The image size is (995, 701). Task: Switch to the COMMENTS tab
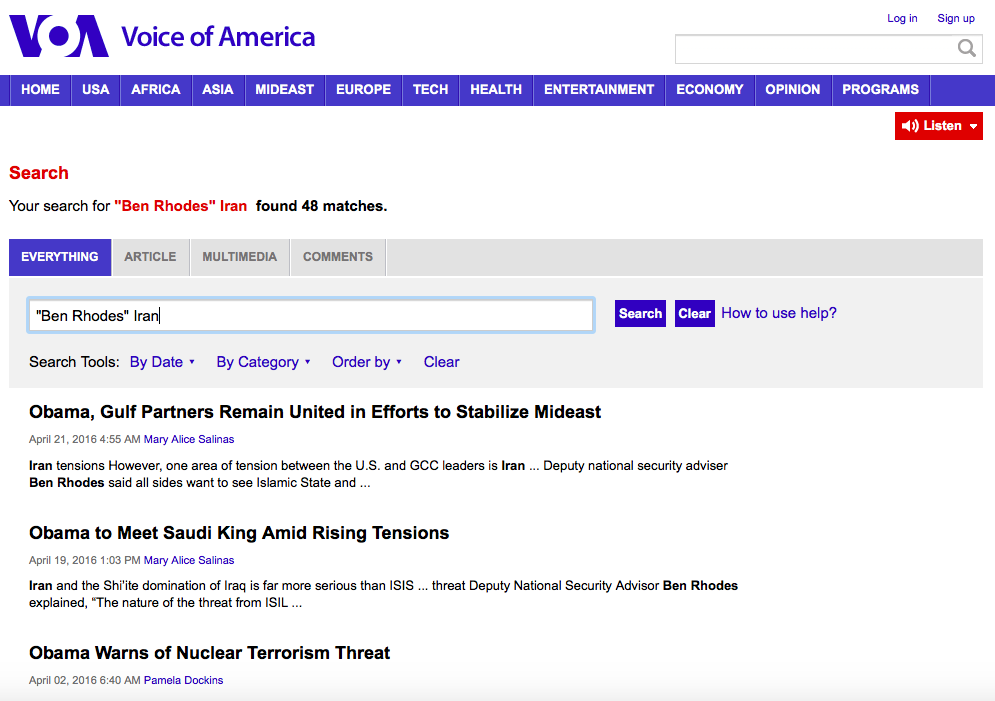click(338, 257)
